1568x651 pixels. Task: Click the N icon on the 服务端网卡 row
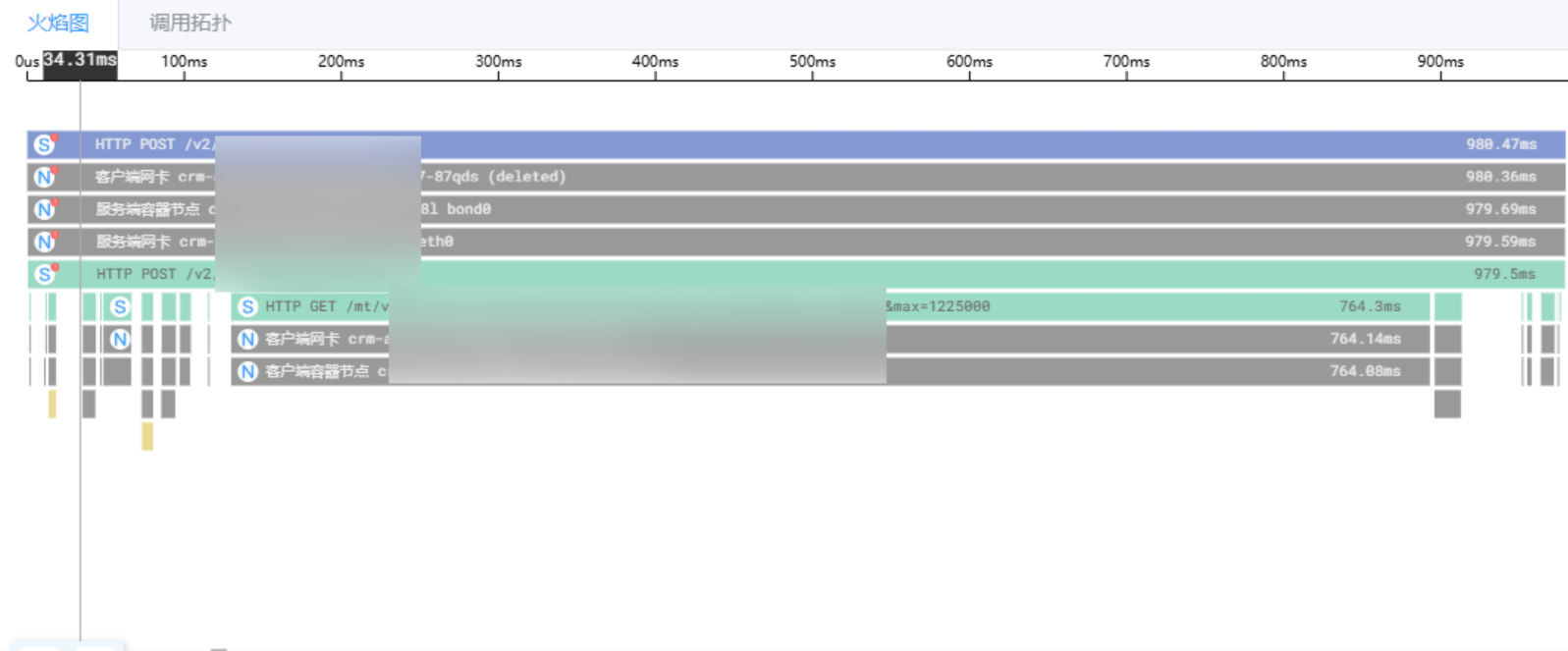(x=44, y=242)
